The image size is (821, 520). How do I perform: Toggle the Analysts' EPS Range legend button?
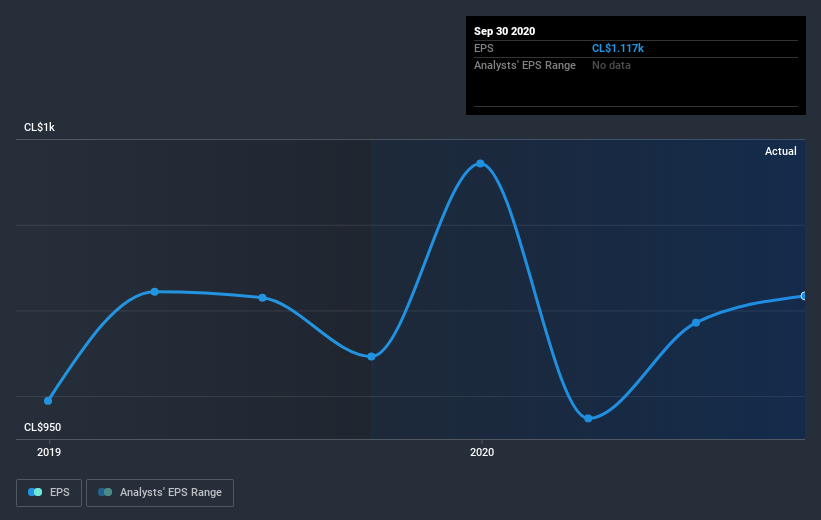[x=160, y=493]
